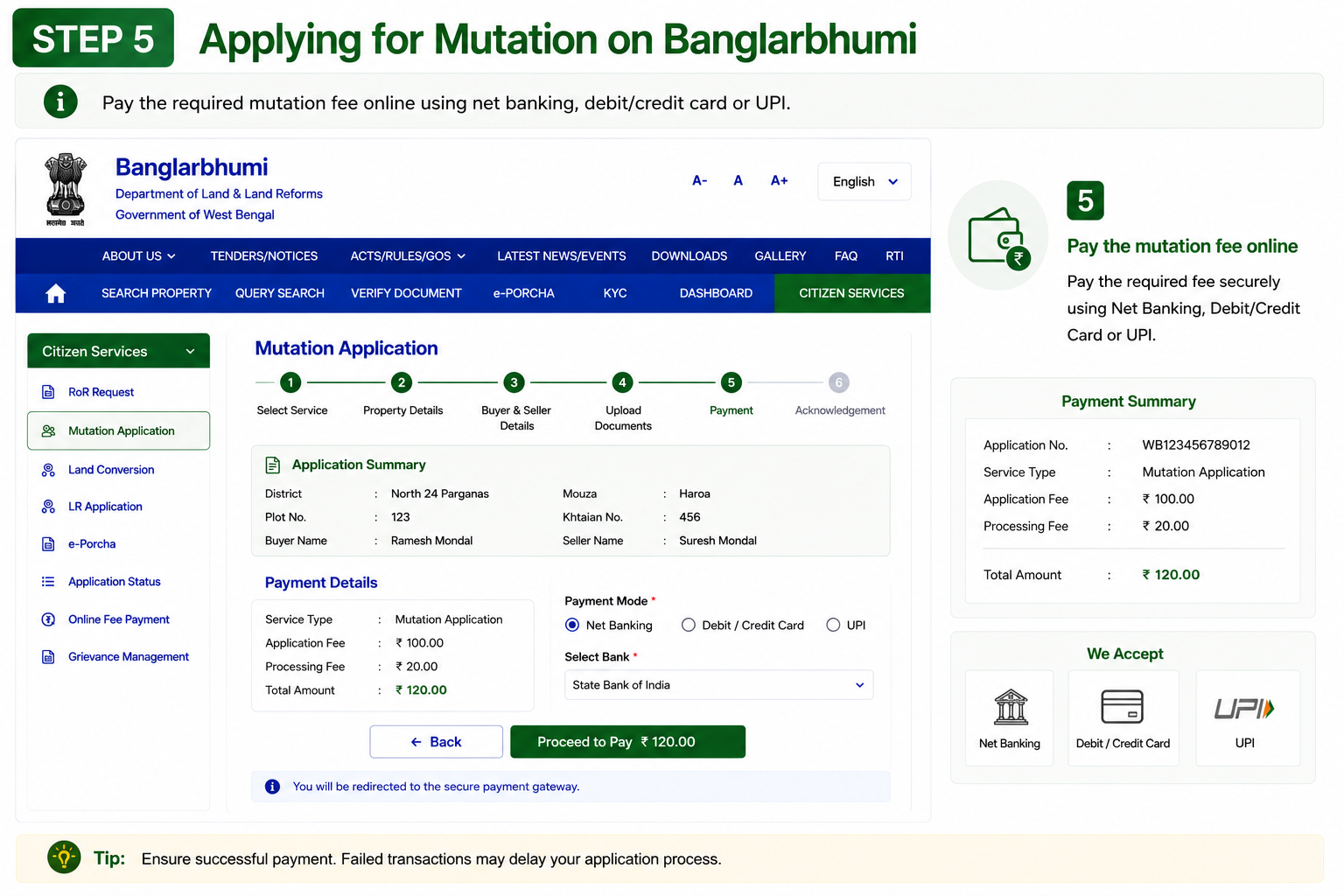The image size is (1344, 896).
Task: Open the Select Bank dropdown
Action: point(718,685)
